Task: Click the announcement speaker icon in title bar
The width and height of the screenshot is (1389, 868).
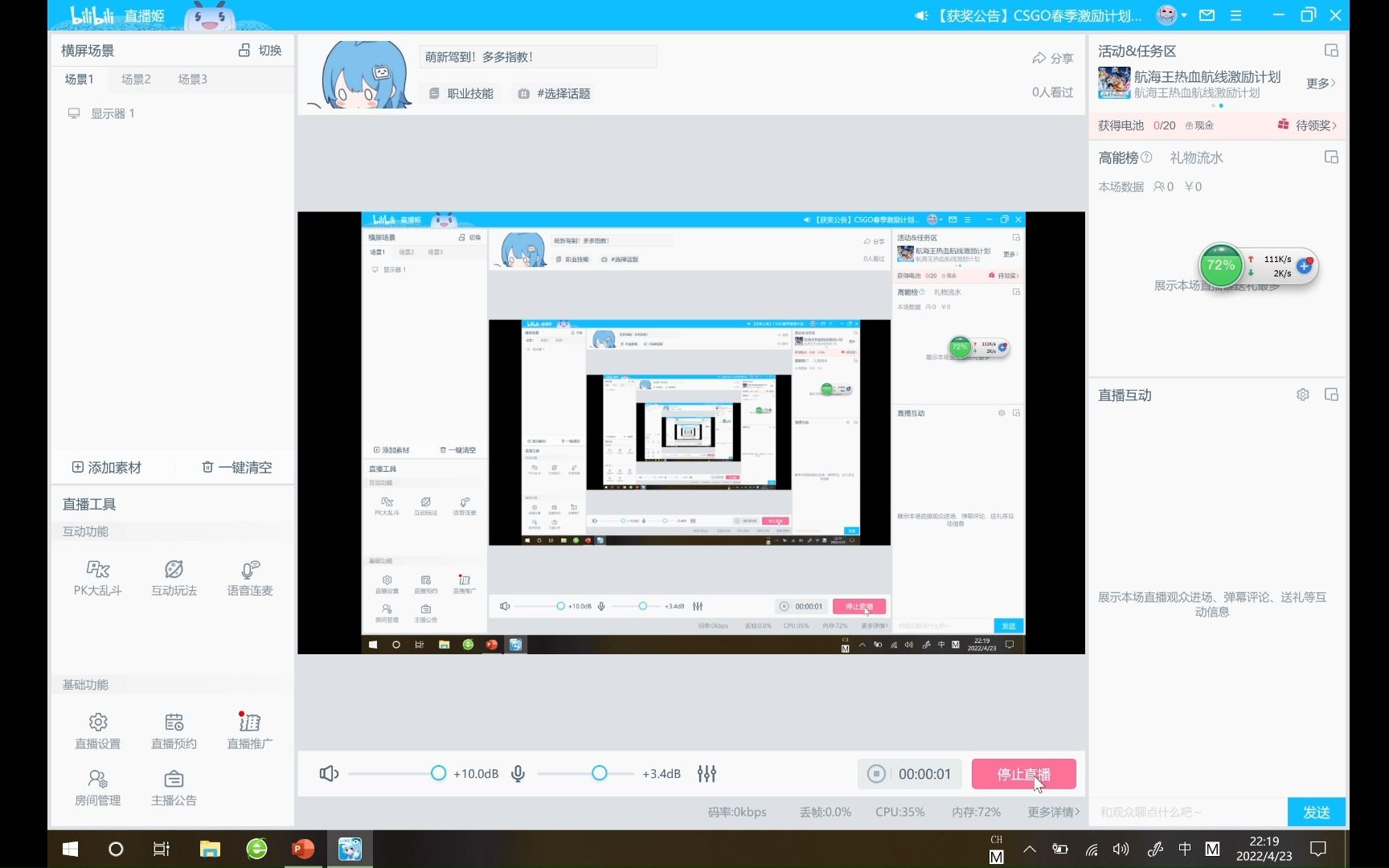Action: point(922,15)
